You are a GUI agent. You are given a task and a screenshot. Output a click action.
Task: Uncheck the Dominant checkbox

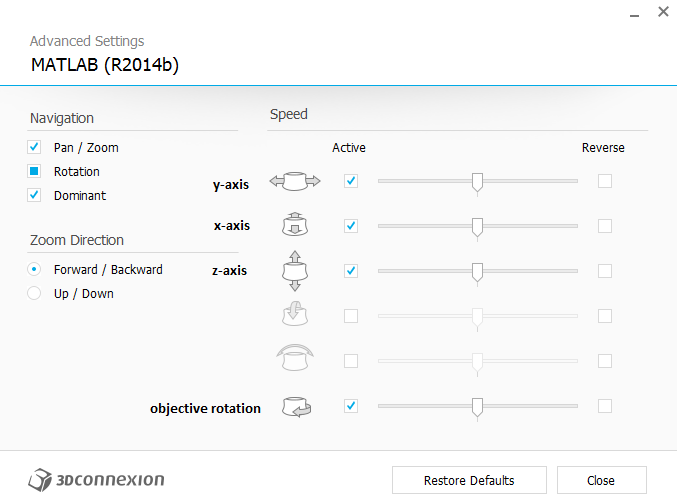tap(34, 195)
